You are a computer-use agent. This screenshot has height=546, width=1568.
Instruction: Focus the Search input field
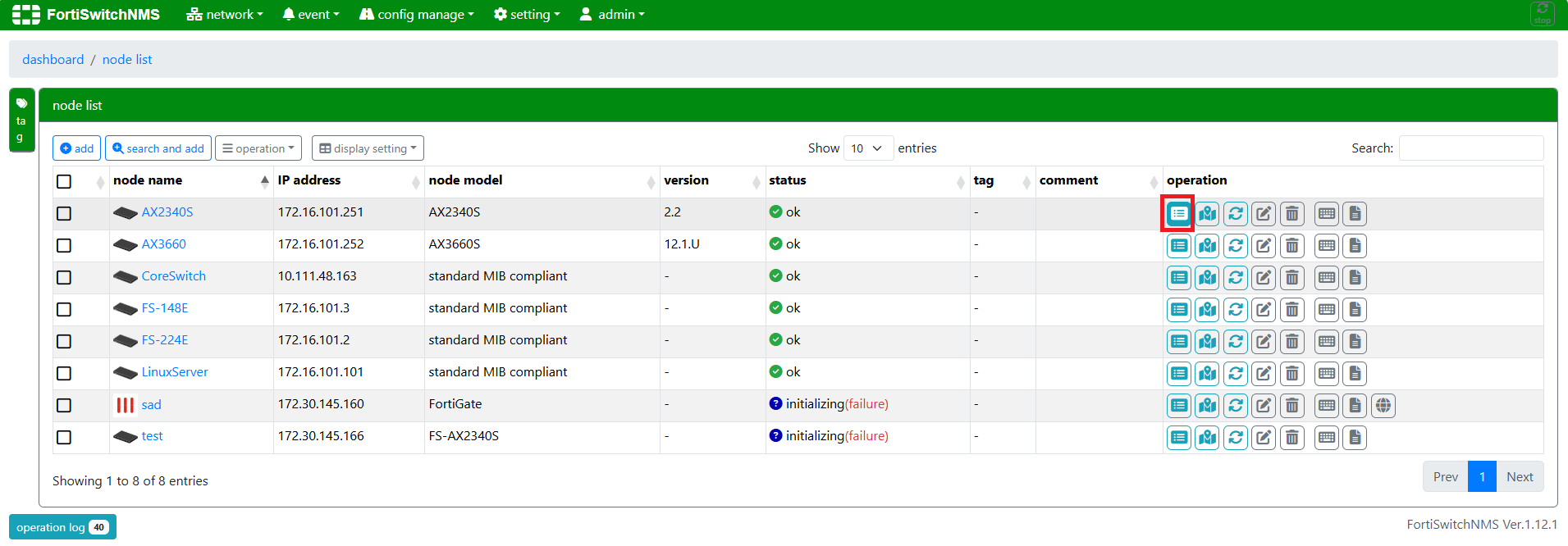click(1471, 148)
